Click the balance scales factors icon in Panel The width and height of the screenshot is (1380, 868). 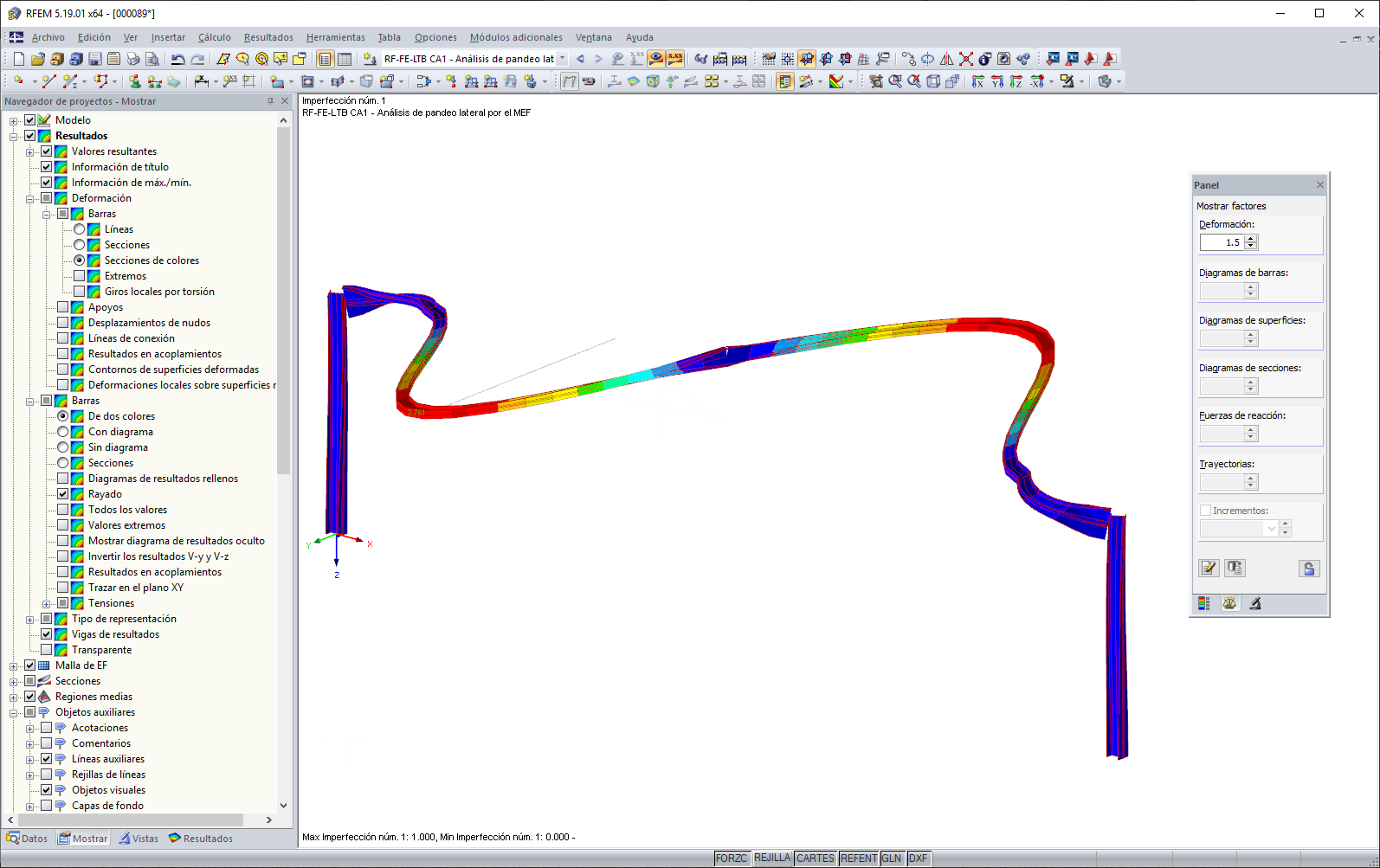(x=1229, y=603)
